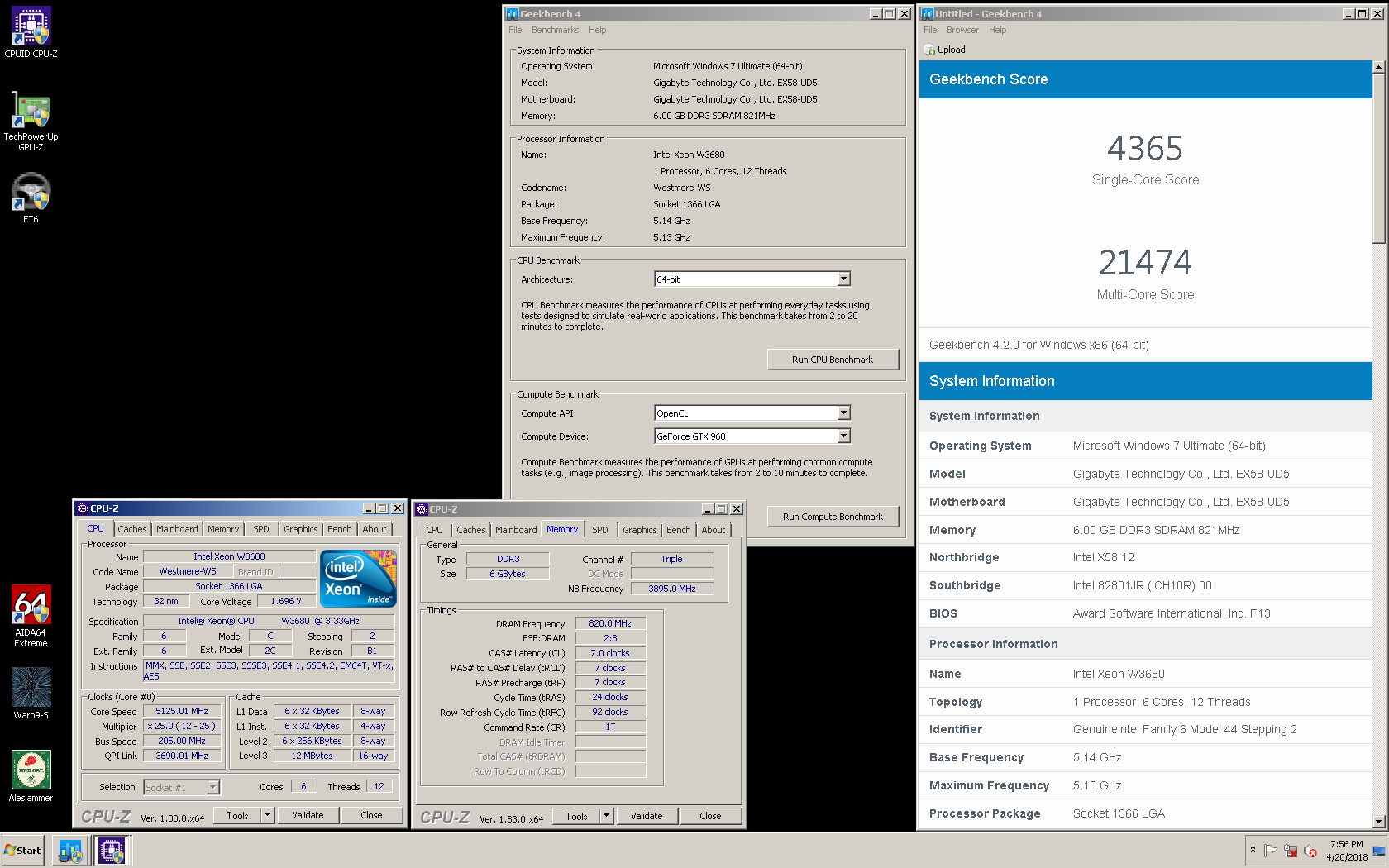Open File menu in Untitled Geekbench window

(930, 30)
